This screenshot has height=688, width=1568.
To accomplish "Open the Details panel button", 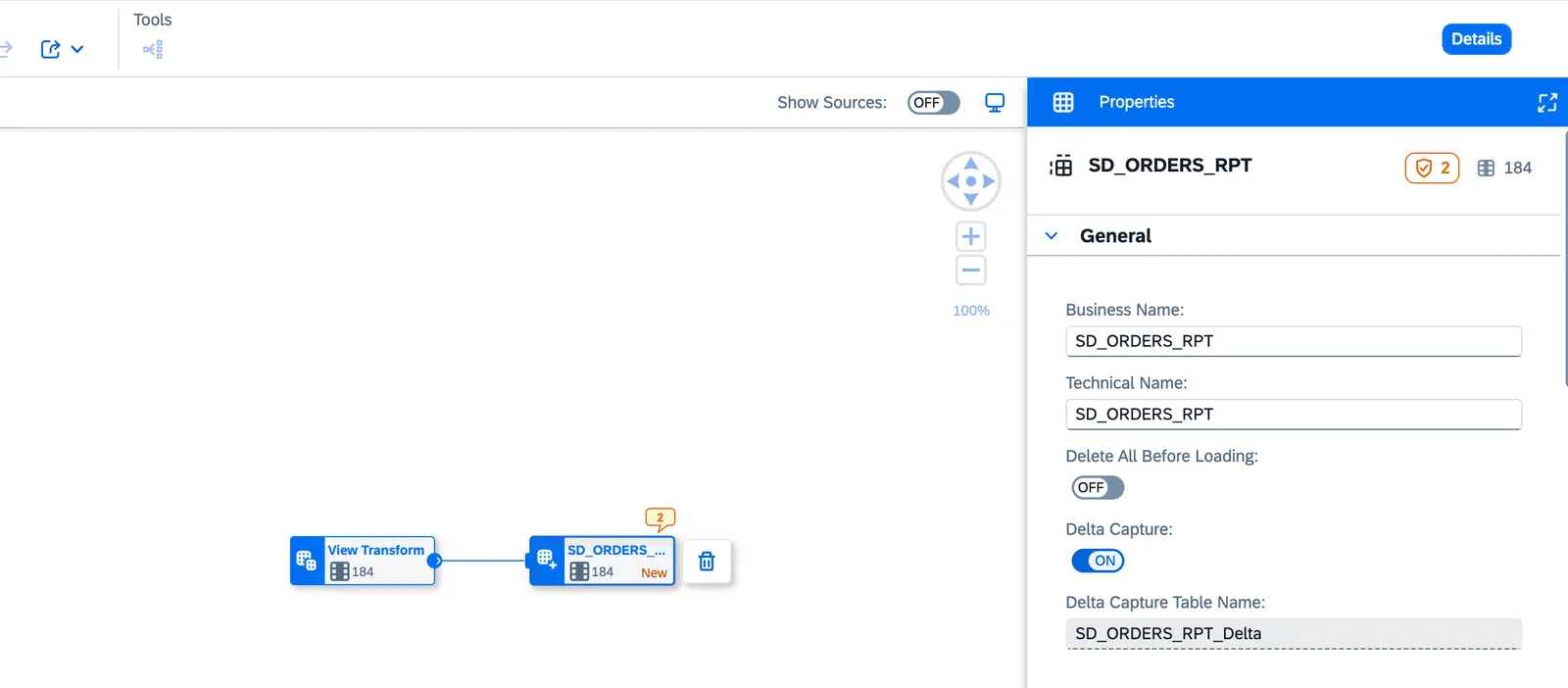I will click(x=1476, y=39).
